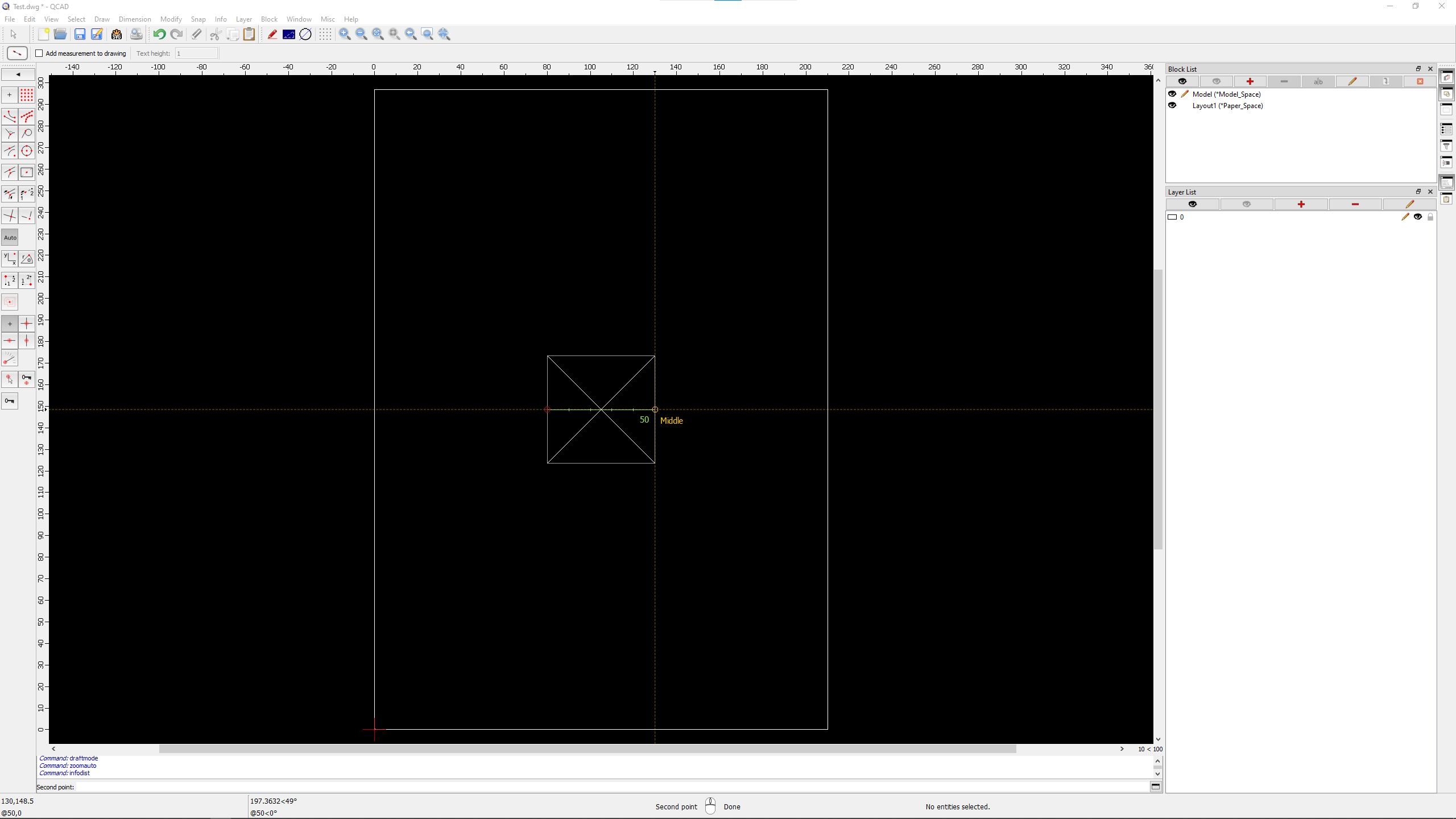Show all layers in Layer List
The height and width of the screenshot is (819, 1456).
click(1193, 204)
